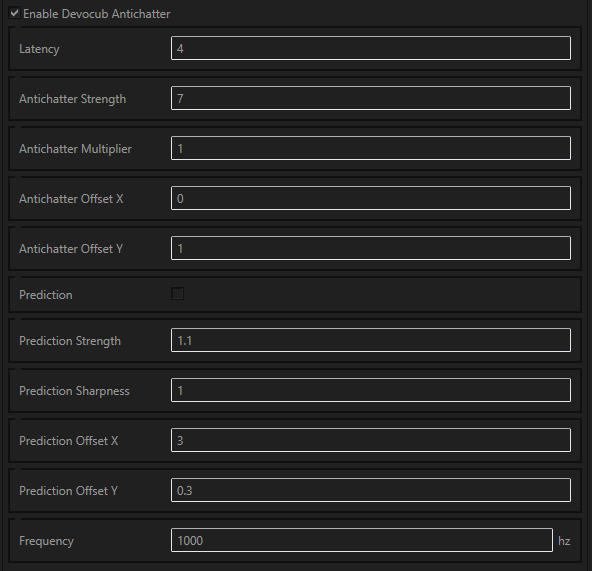The width and height of the screenshot is (592, 571).
Task: Click the Antichatter Multiplier label text
Action: click(x=76, y=149)
